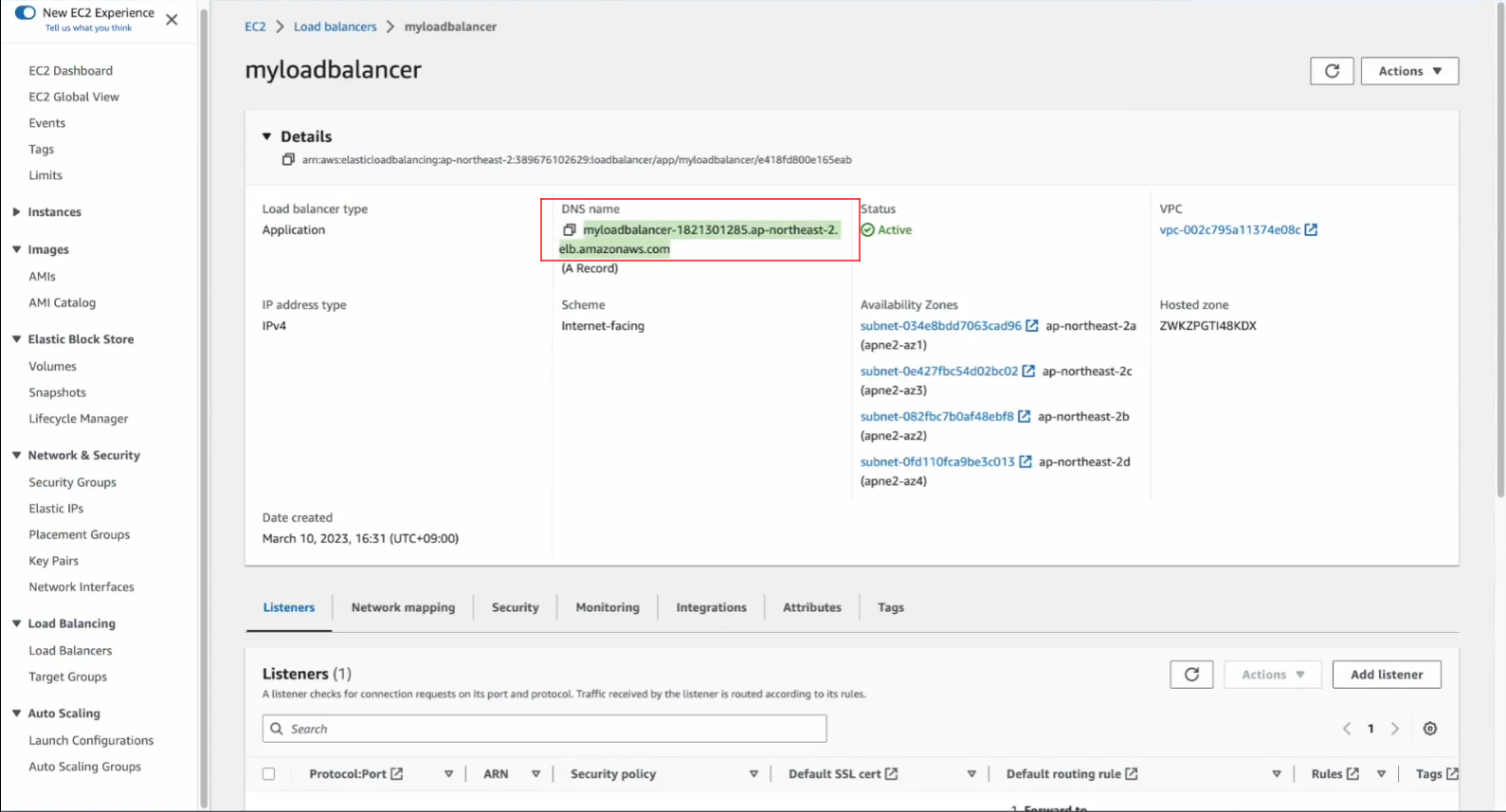
Task: Click the Add listener button
Action: click(x=1387, y=675)
